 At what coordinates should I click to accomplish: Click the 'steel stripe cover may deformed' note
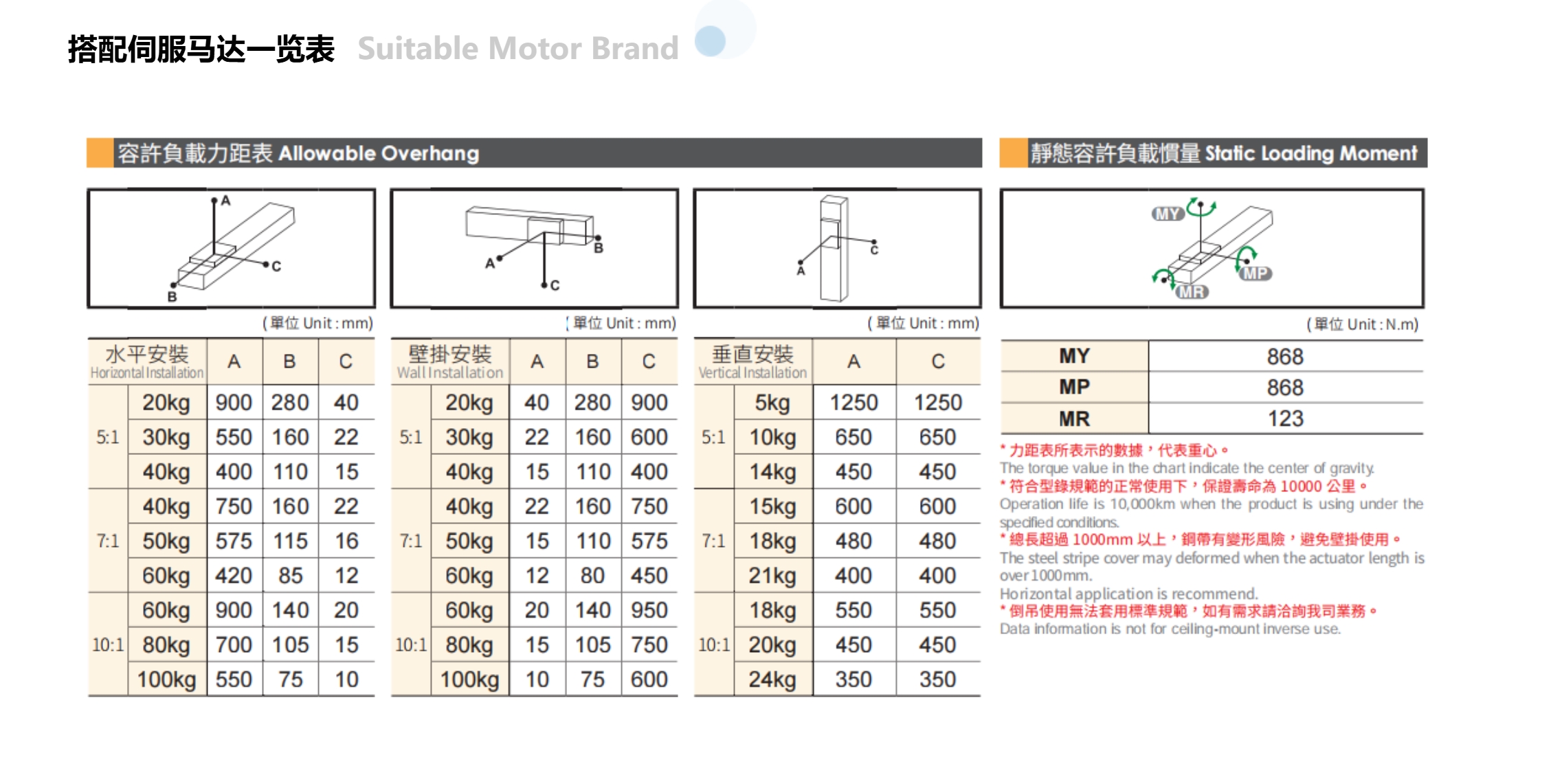click(1212, 566)
